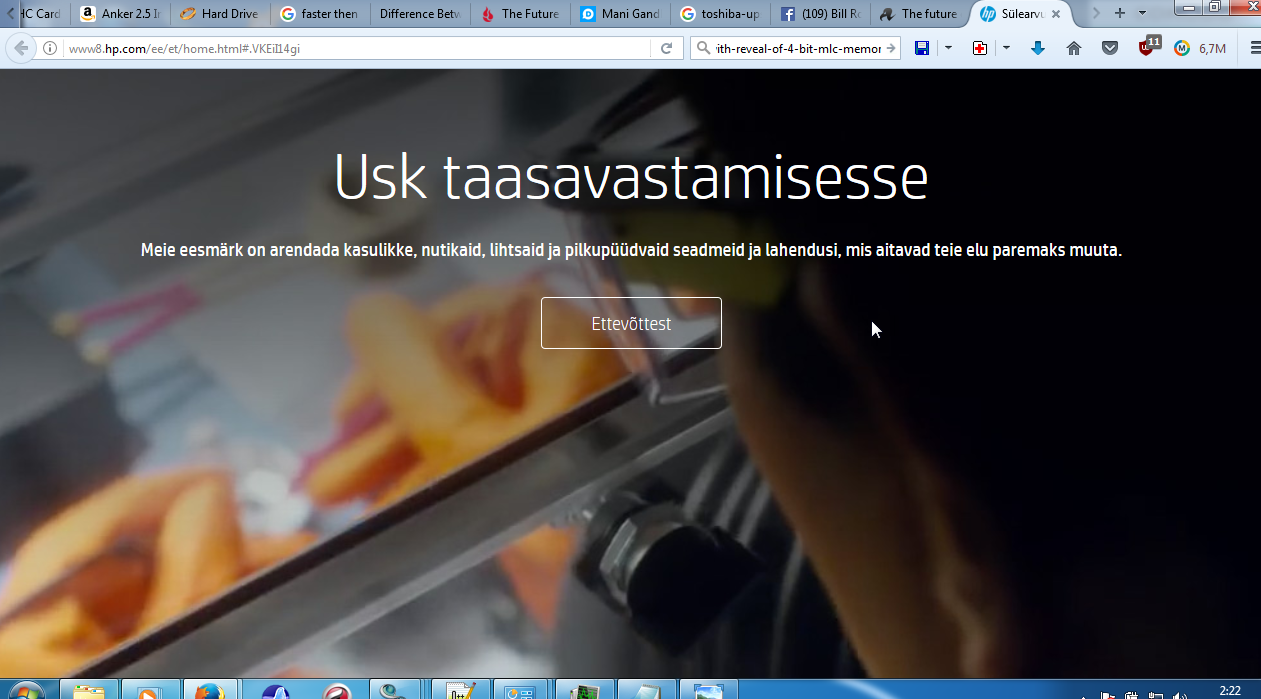Open Firefox downloads blue arrow
The image size is (1261, 699).
[x=1038, y=48]
